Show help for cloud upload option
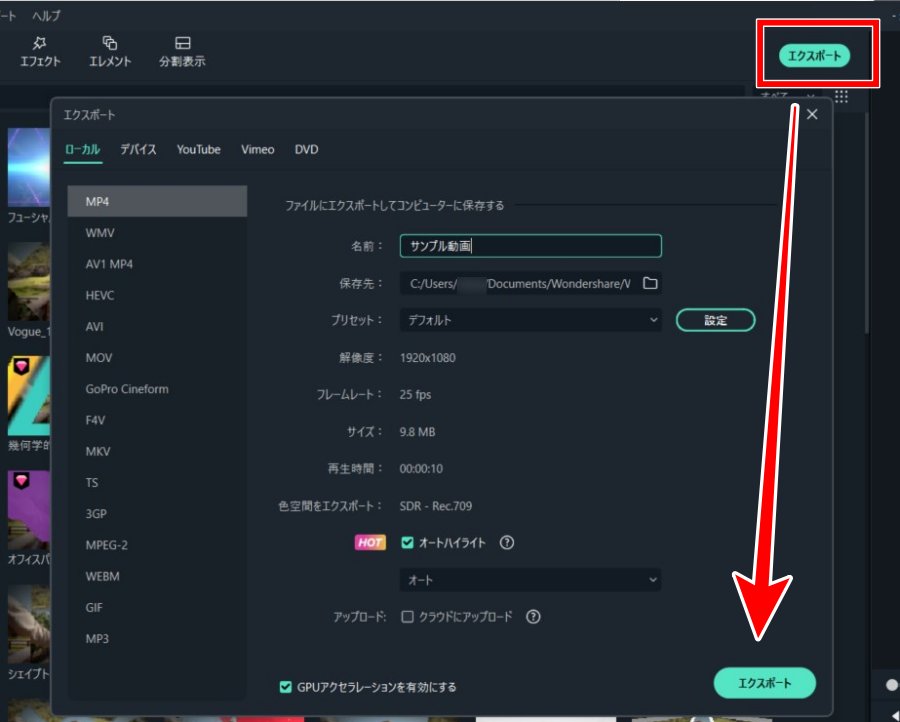 [533, 616]
